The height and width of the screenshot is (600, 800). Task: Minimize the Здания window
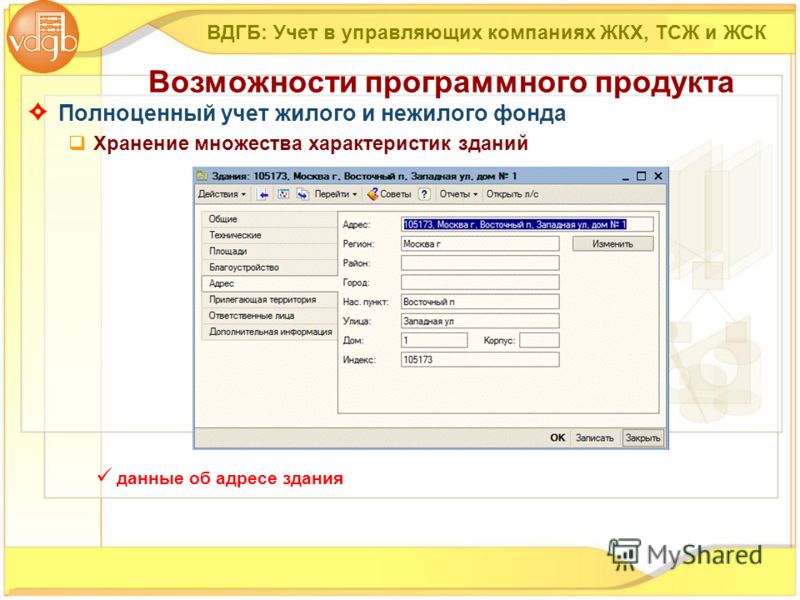pyautogui.click(x=626, y=177)
